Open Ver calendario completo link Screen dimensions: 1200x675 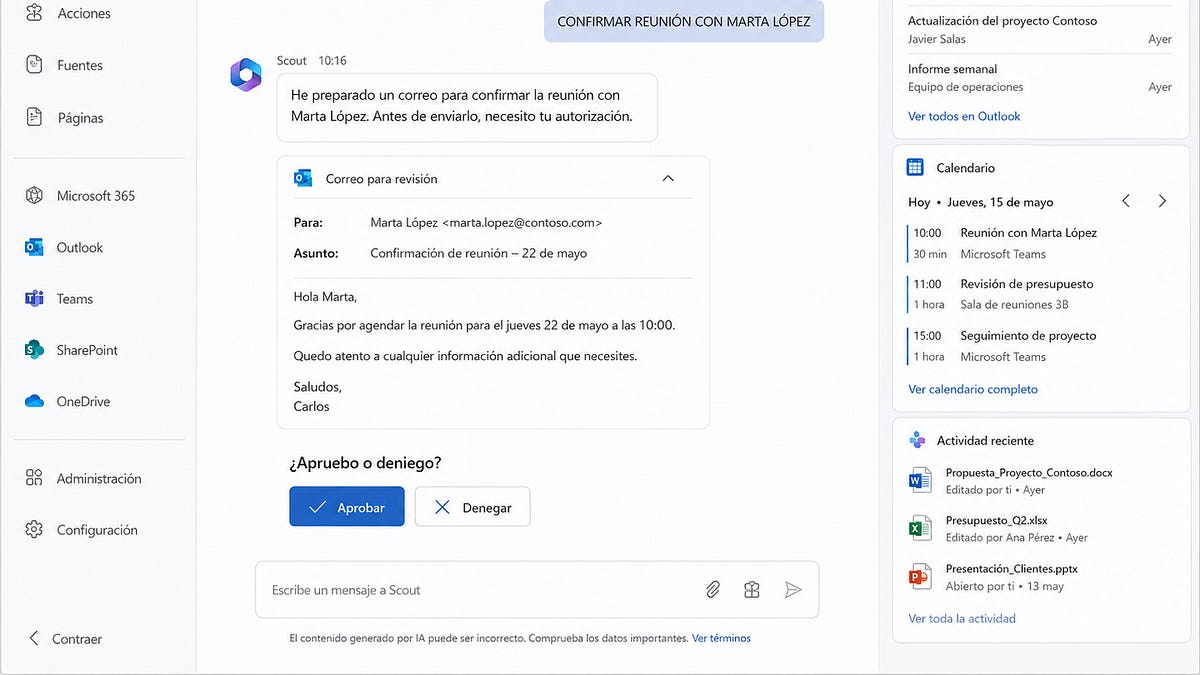[973, 389]
